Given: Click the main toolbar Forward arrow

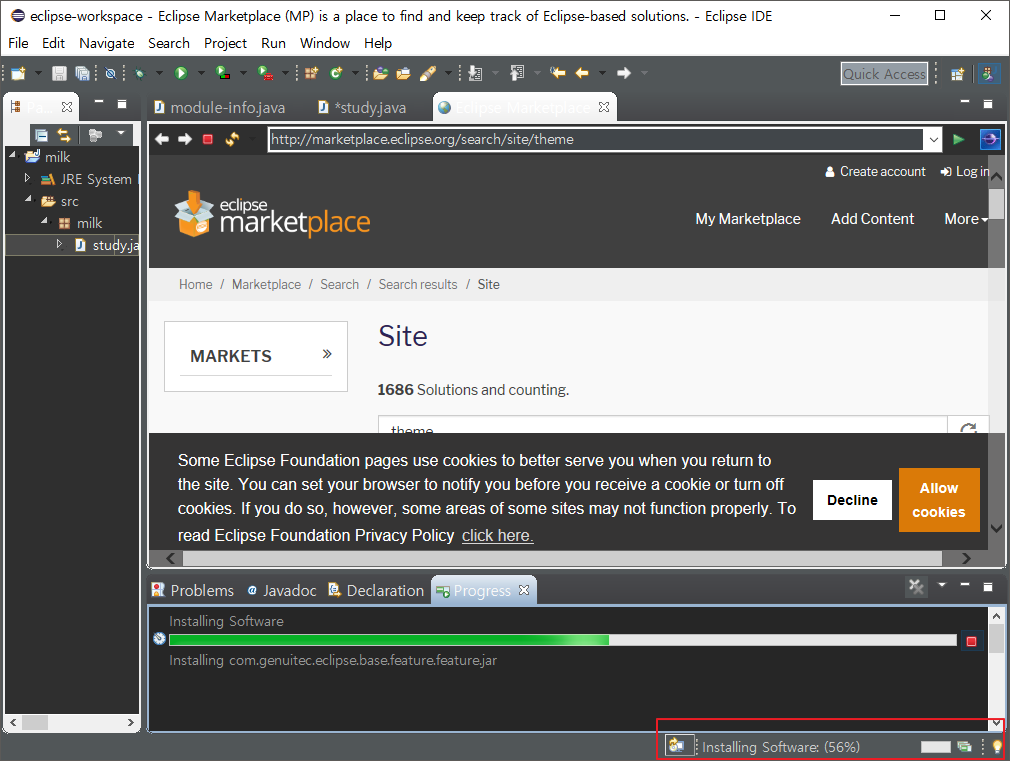Looking at the screenshot, I should click(x=624, y=73).
